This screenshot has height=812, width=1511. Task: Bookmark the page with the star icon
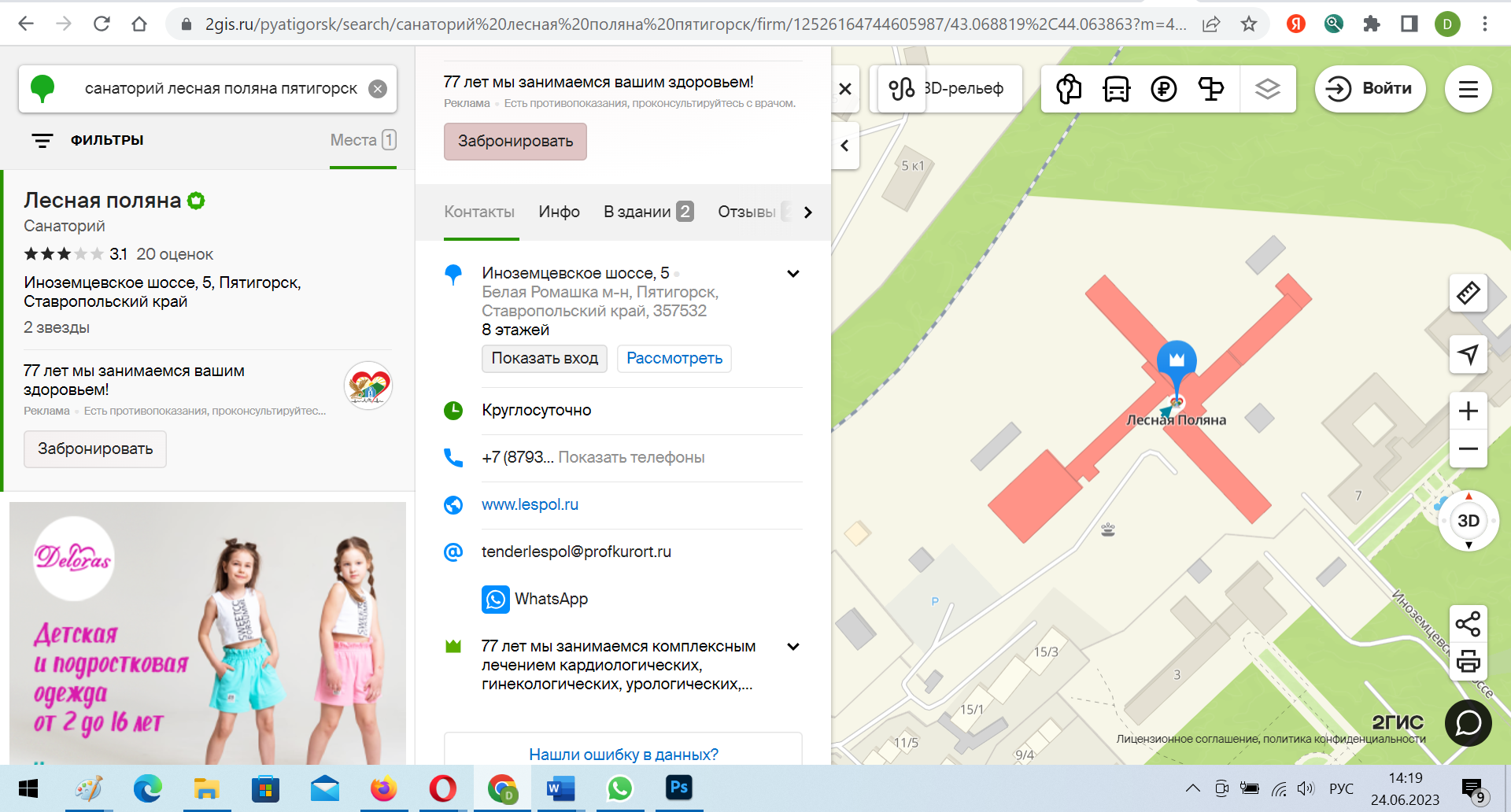coord(1249,24)
